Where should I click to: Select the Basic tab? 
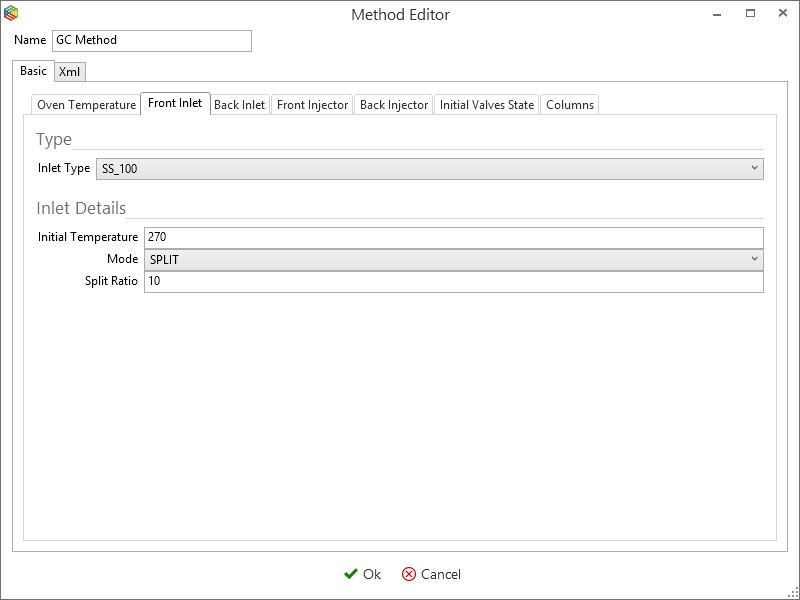[x=33, y=71]
